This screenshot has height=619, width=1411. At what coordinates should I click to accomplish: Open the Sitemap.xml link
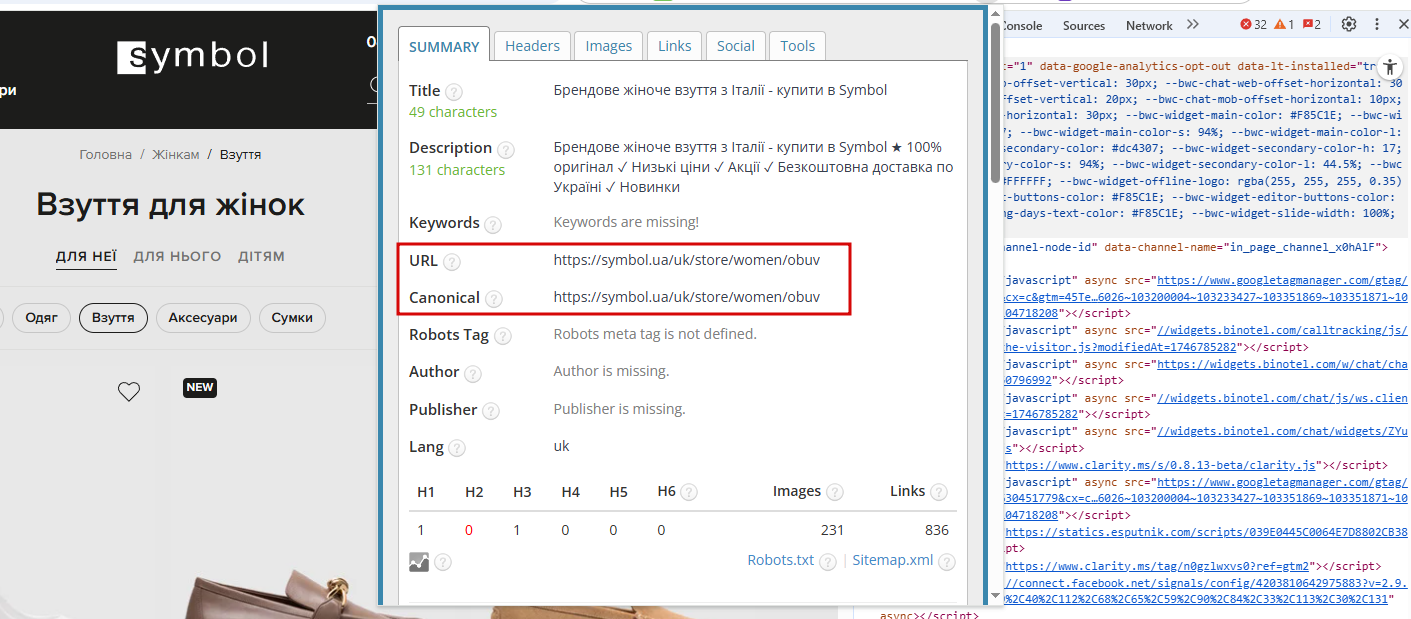tap(893, 560)
